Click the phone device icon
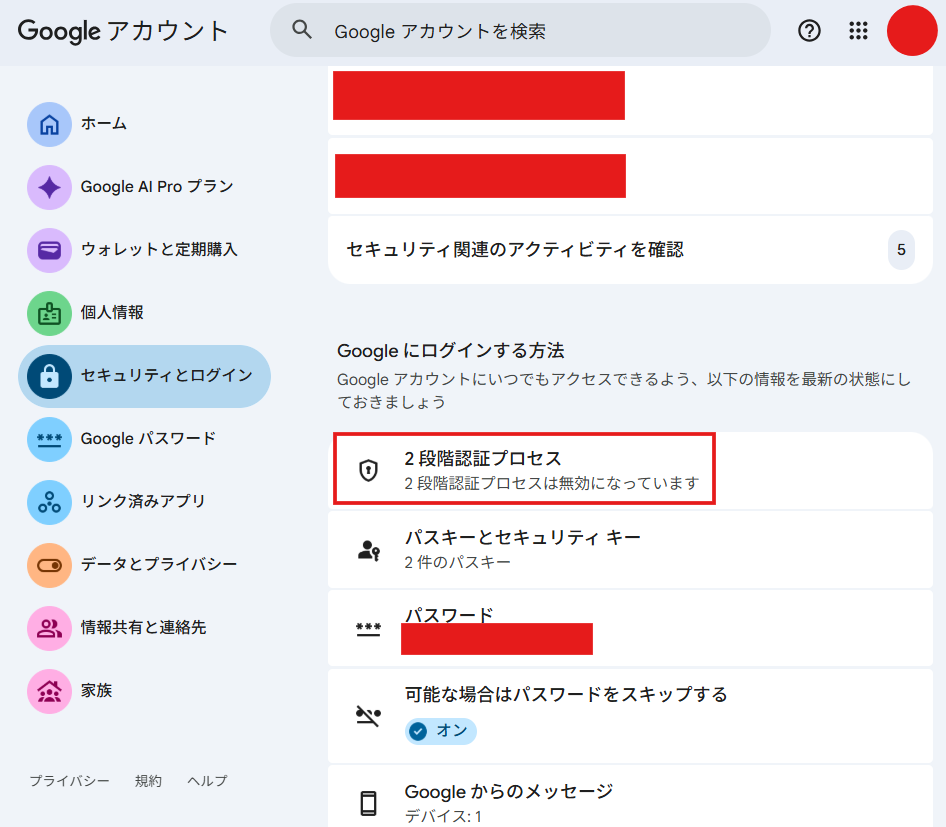The width and height of the screenshot is (946, 827). (x=368, y=803)
